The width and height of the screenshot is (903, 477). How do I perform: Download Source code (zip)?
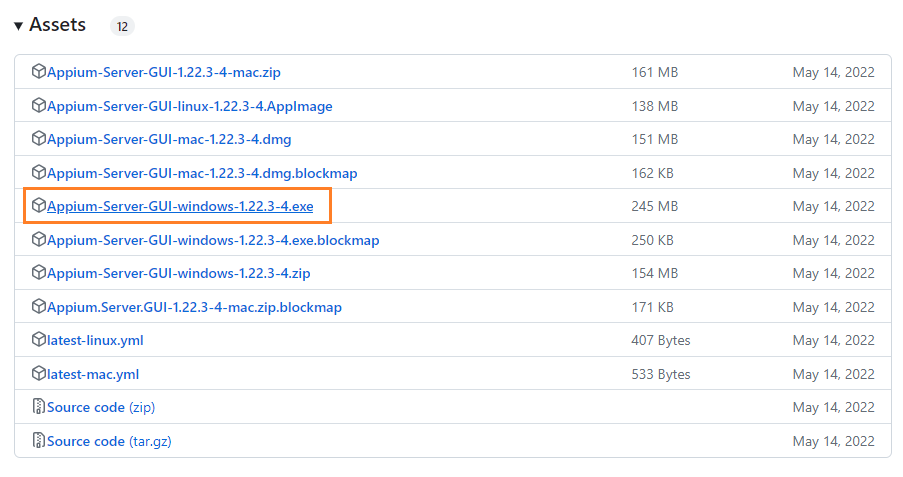coord(101,407)
